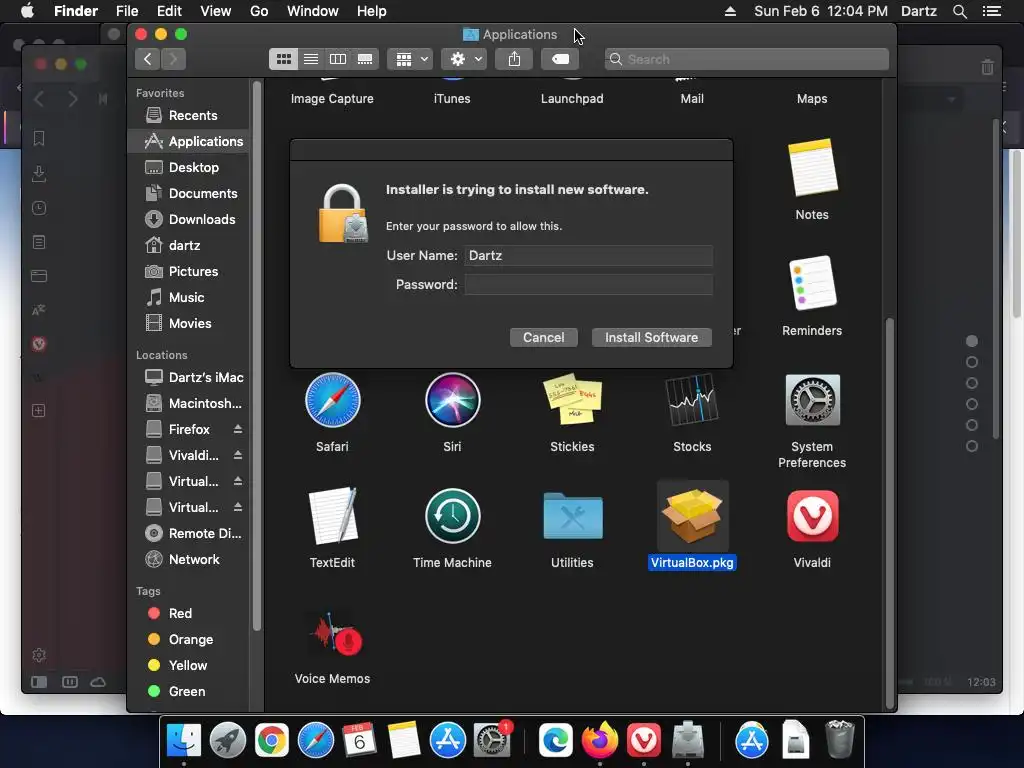Launch Google Chrome from the Dock

(272, 740)
